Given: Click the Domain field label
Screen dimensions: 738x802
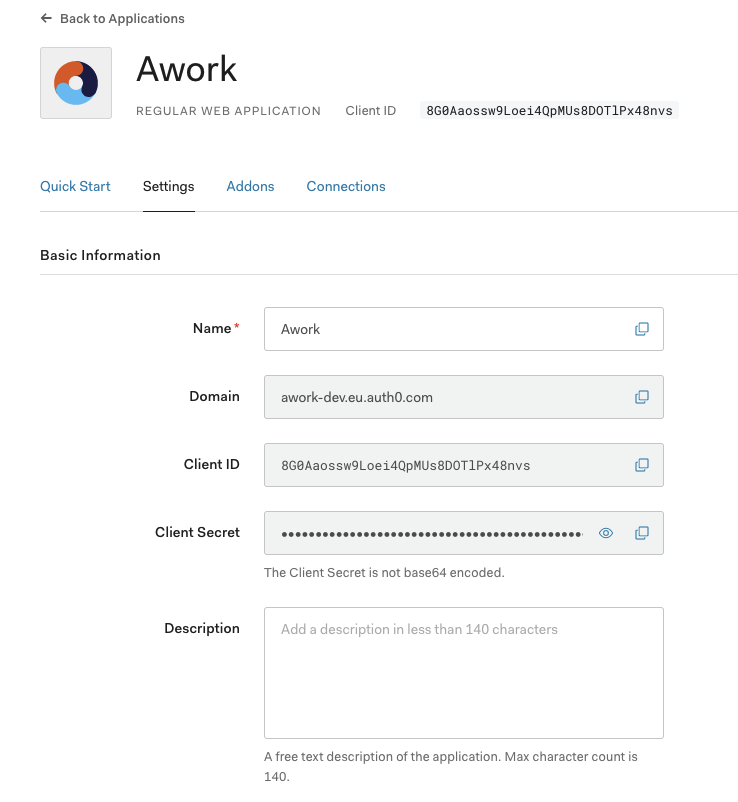Looking at the screenshot, I should point(214,396).
